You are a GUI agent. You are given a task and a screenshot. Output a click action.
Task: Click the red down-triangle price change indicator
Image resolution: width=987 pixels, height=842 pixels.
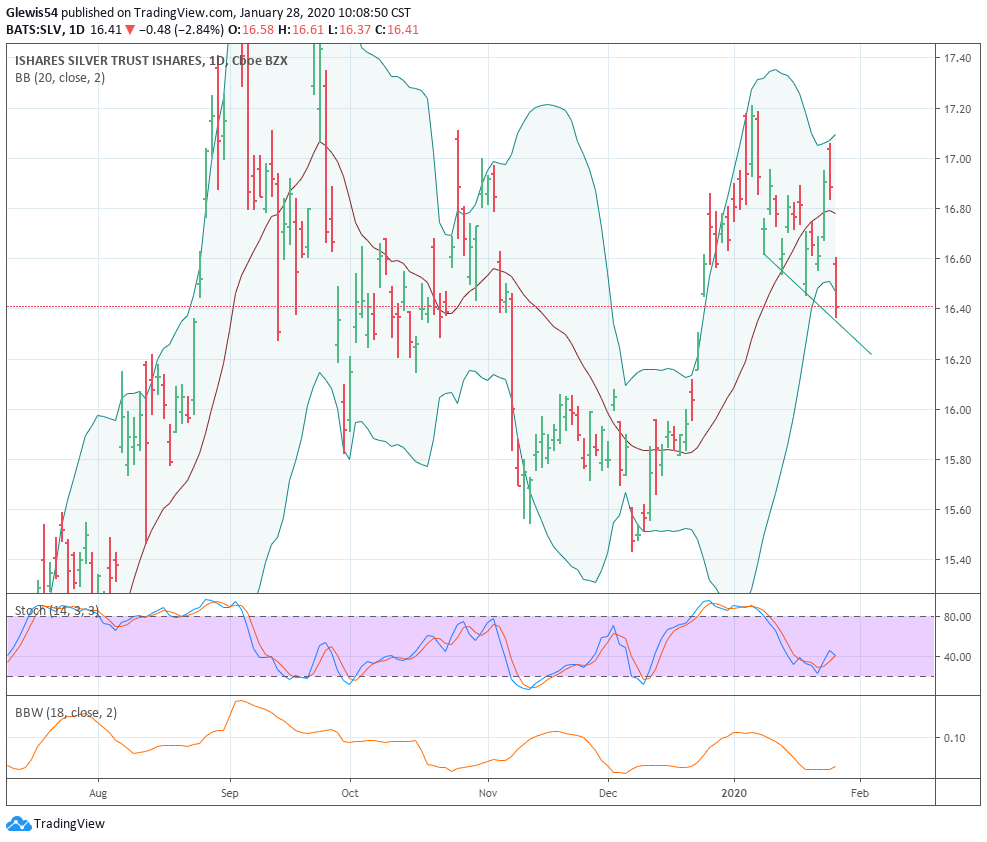(x=130, y=30)
